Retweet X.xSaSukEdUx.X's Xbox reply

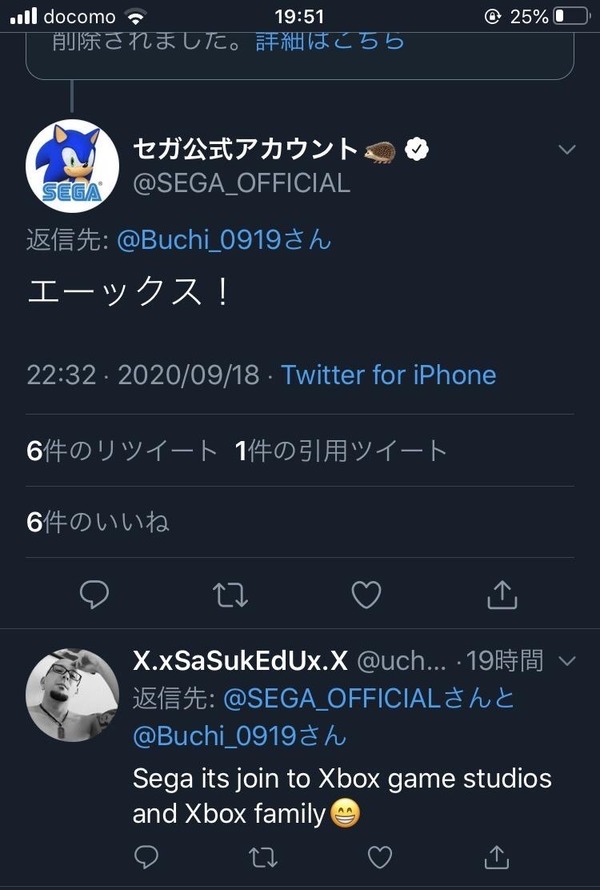coord(263,857)
